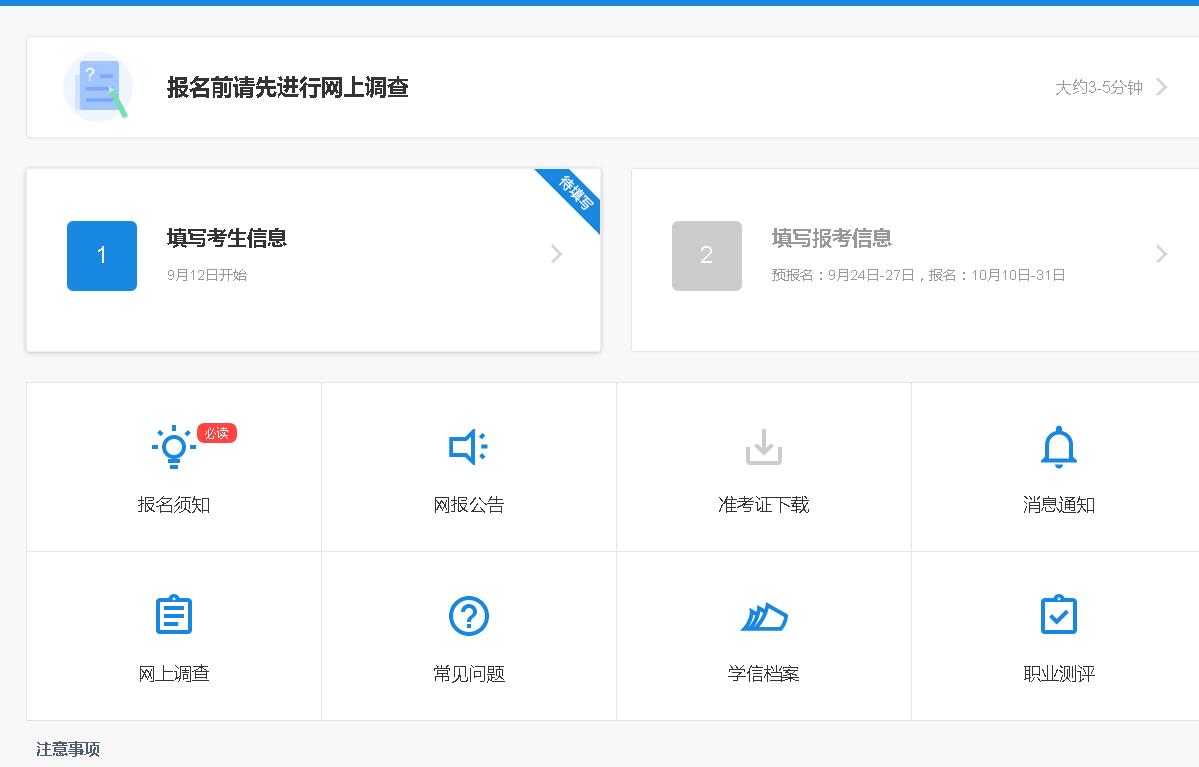The image size is (1199, 767).
Task: Click the clipboard 网上调查 icon
Action: (174, 615)
